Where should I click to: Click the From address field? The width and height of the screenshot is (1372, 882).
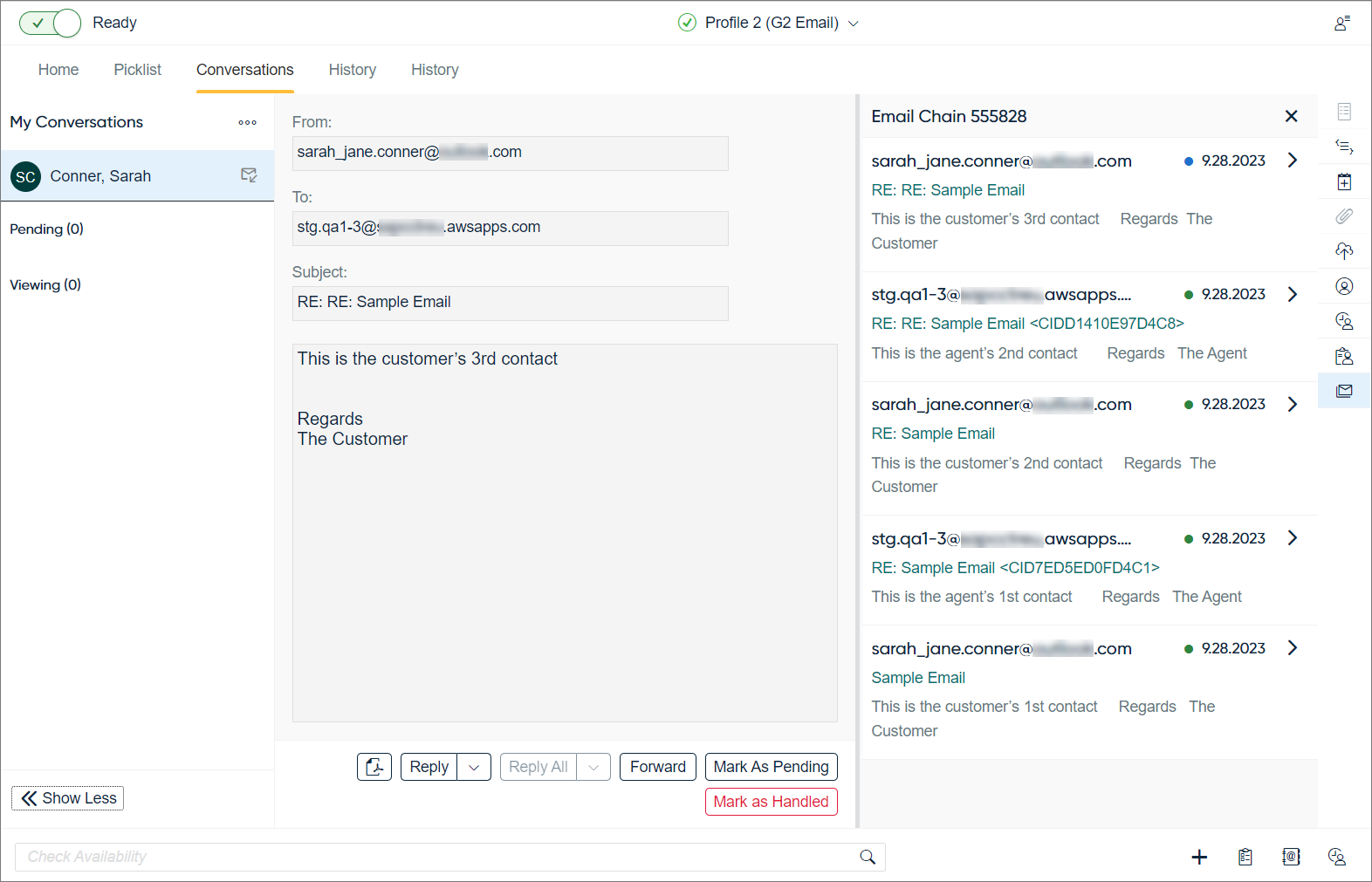click(511, 154)
